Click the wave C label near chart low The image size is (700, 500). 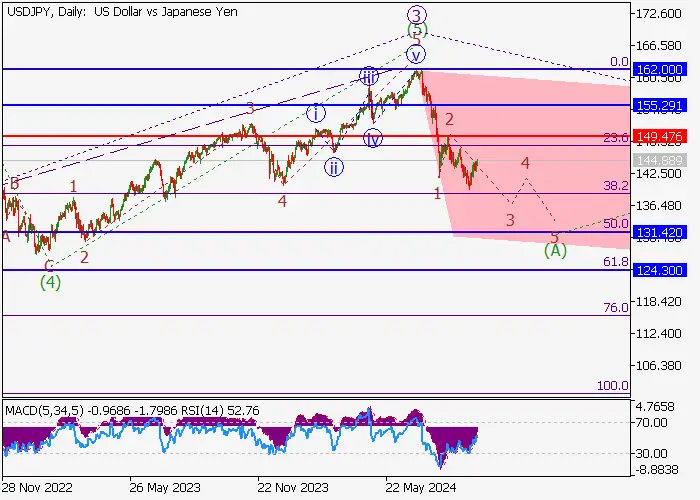tap(50, 266)
